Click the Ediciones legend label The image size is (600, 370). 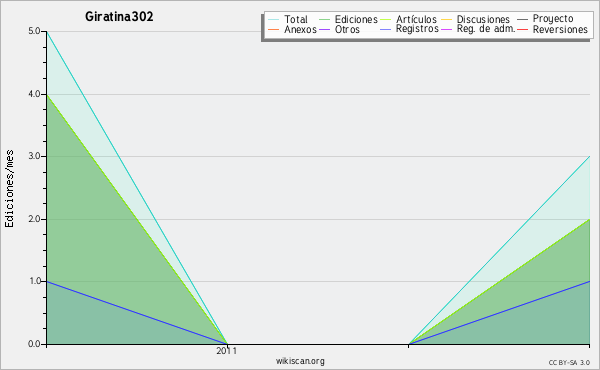356,20
